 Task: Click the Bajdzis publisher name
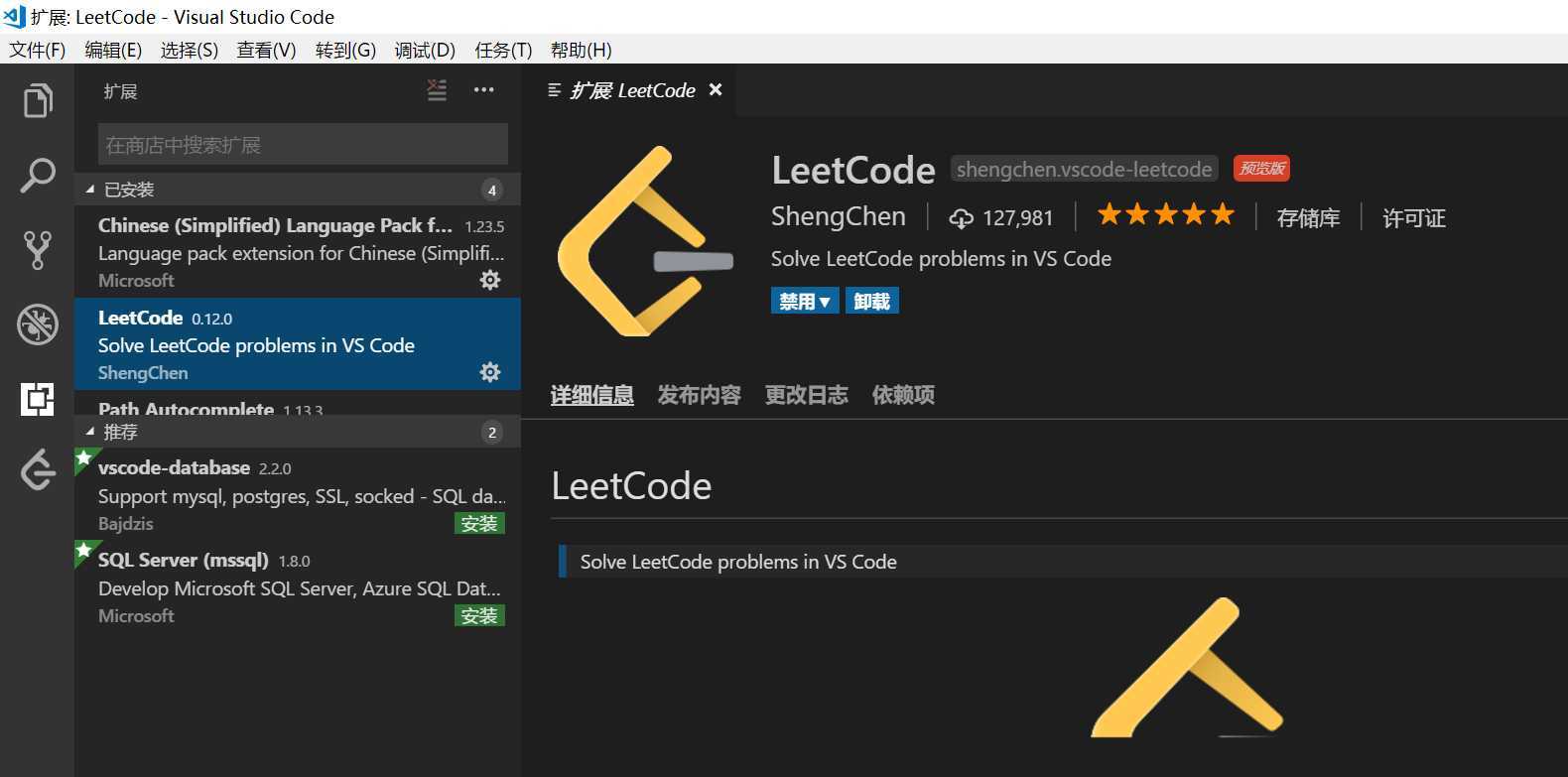(126, 523)
